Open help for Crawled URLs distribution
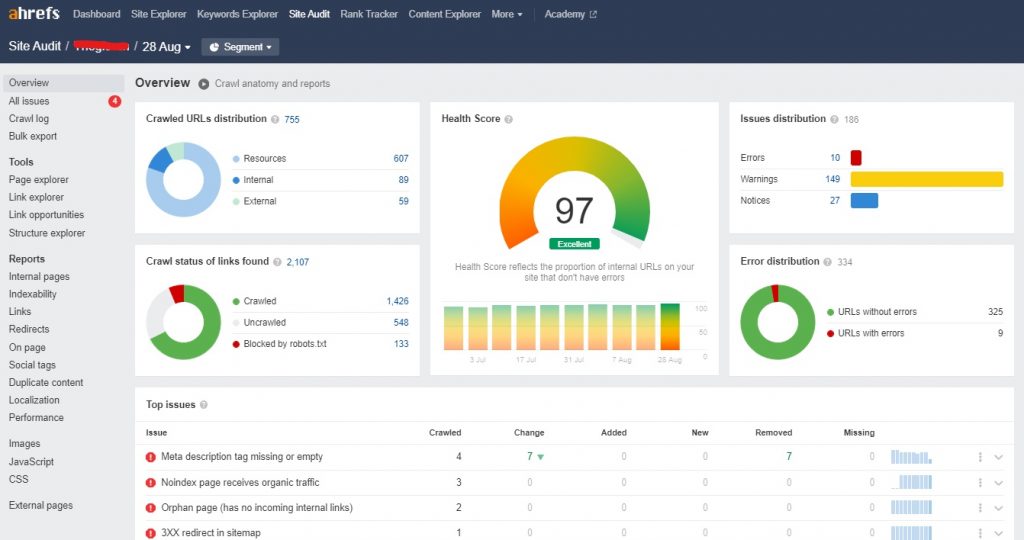The width and height of the screenshot is (1024, 540). tap(275, 119)
